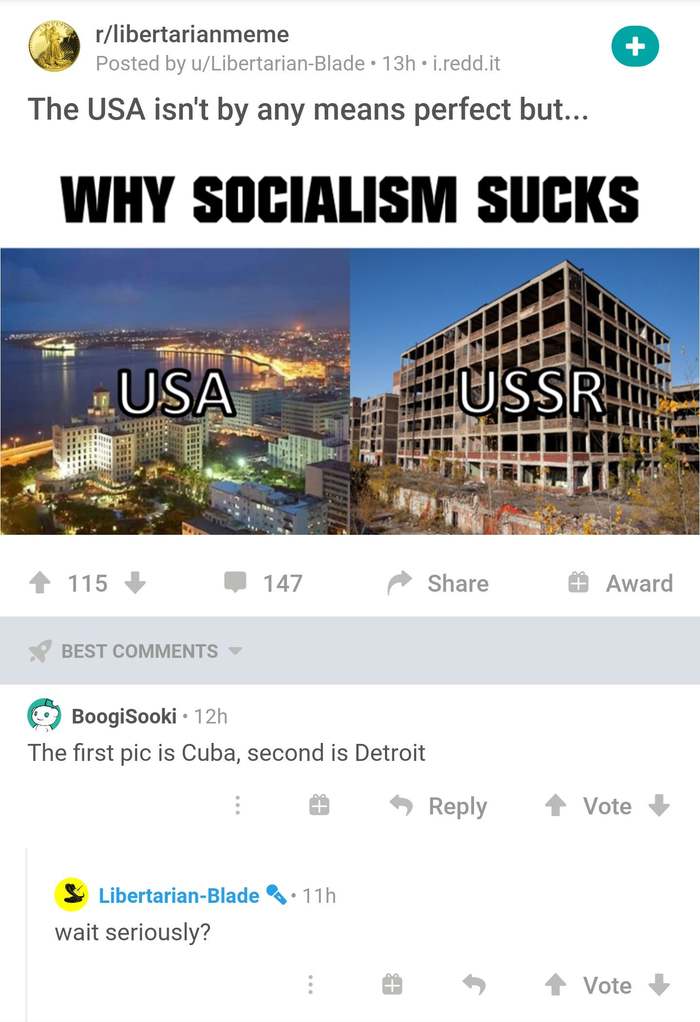The image size is (700, 1022).
Task: Expand the Best Comments sort dropdown
Action: coord(136,650)
